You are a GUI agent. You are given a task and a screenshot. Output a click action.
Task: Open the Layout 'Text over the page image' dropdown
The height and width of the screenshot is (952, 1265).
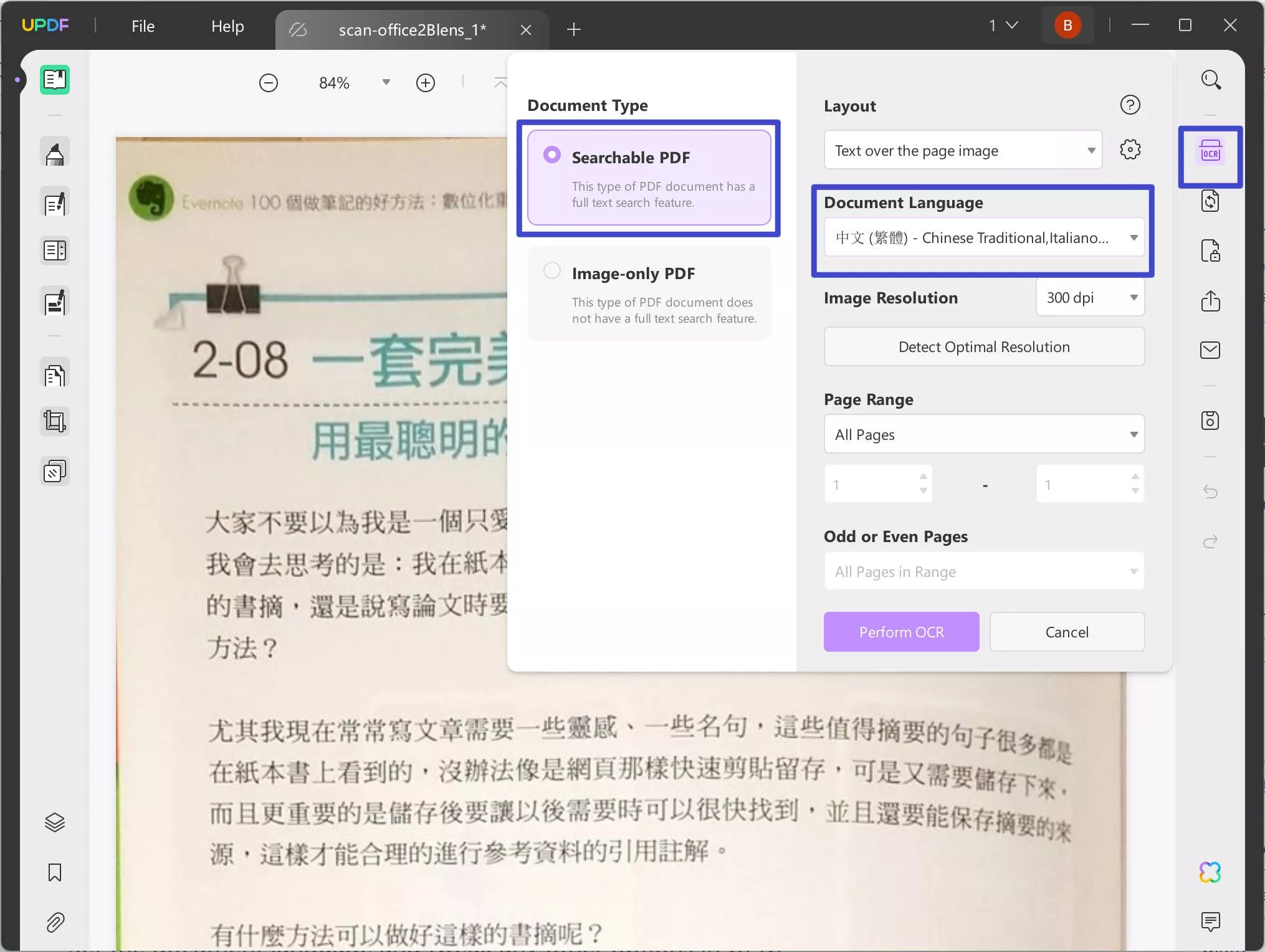pyautogui.click(x=963, y=150)
